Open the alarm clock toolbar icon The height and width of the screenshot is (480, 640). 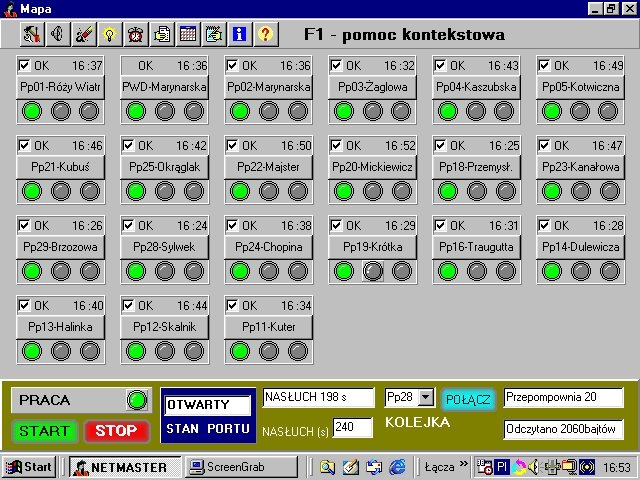(x=136, y=34)
